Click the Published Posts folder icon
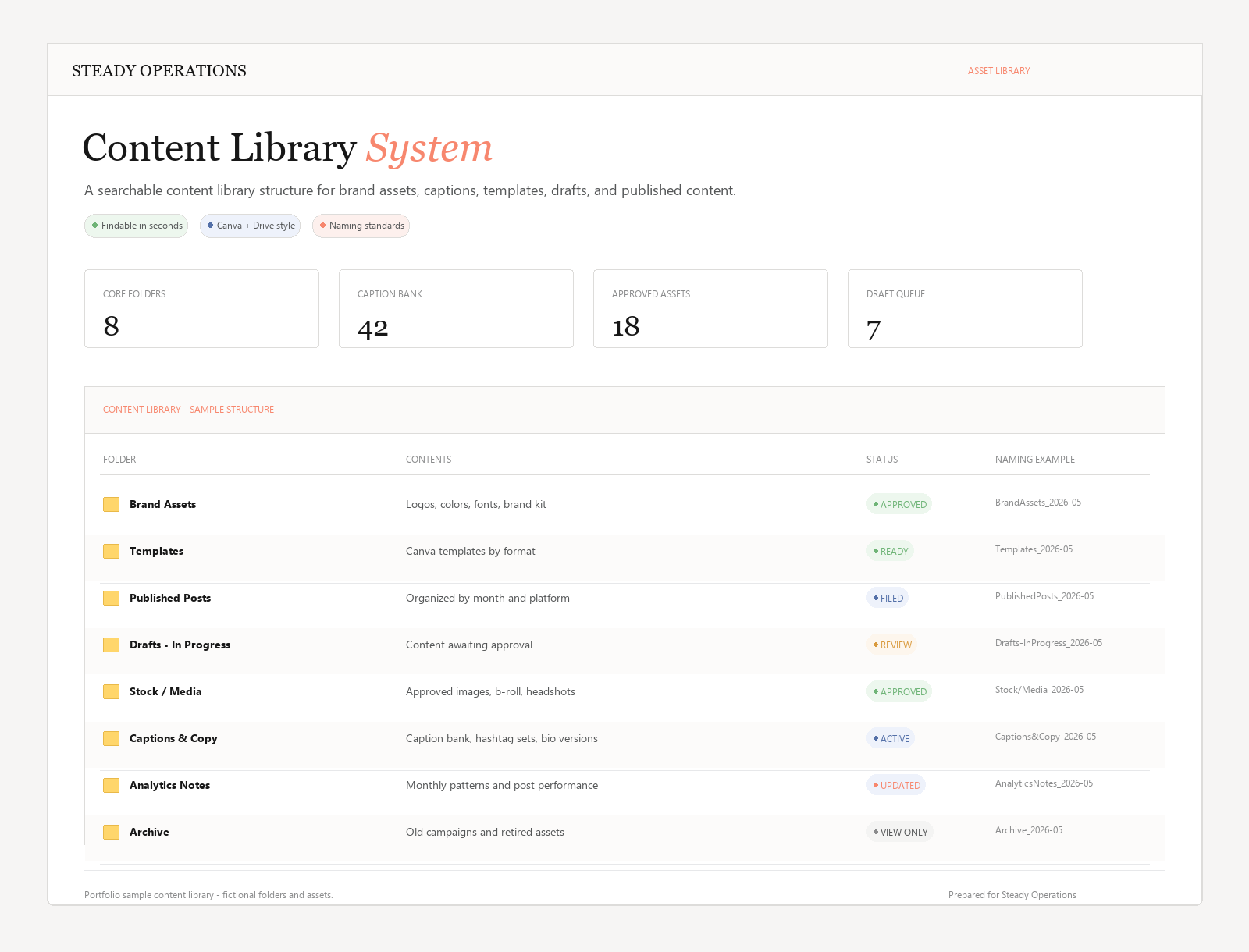1249x952 pixels. [x=111, y=599]
